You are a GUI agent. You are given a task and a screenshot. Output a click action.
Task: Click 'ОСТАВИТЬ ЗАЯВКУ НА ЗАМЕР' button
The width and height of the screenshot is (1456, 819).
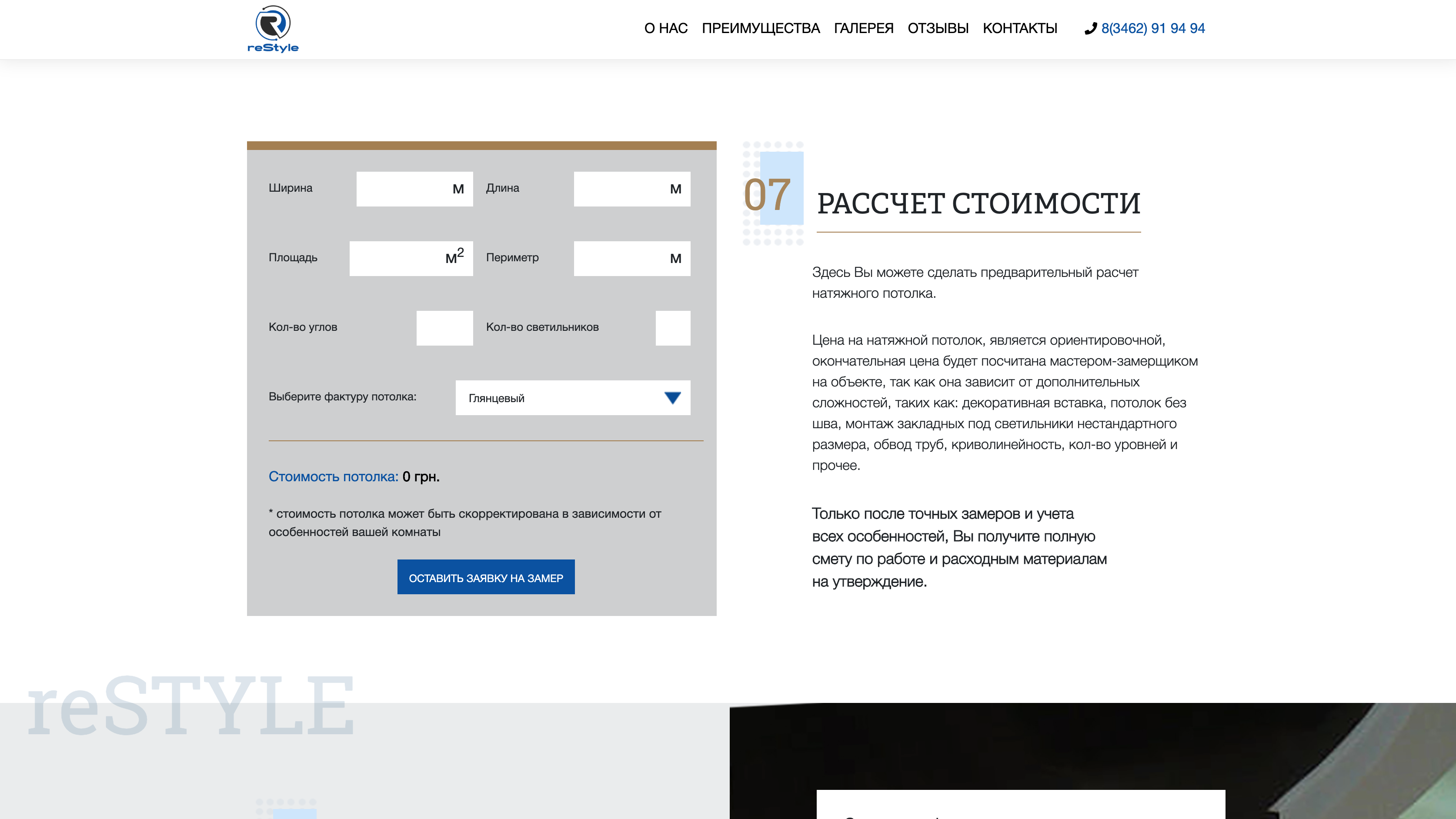pos(486,577)
